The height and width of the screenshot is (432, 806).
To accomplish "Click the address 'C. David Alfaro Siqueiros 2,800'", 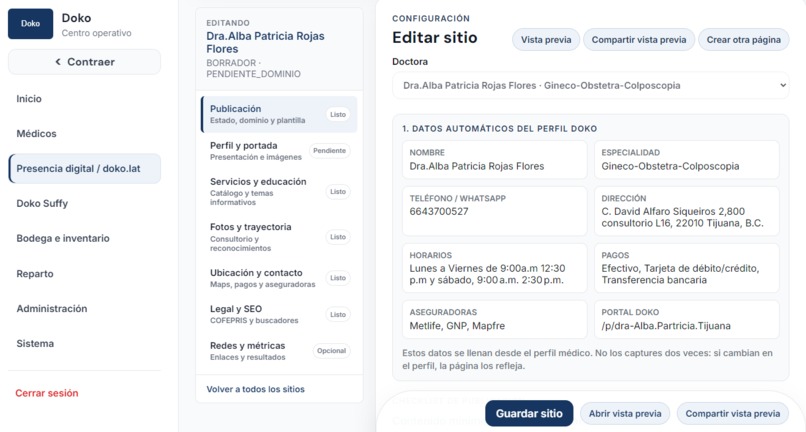I will tap(673, 211).
